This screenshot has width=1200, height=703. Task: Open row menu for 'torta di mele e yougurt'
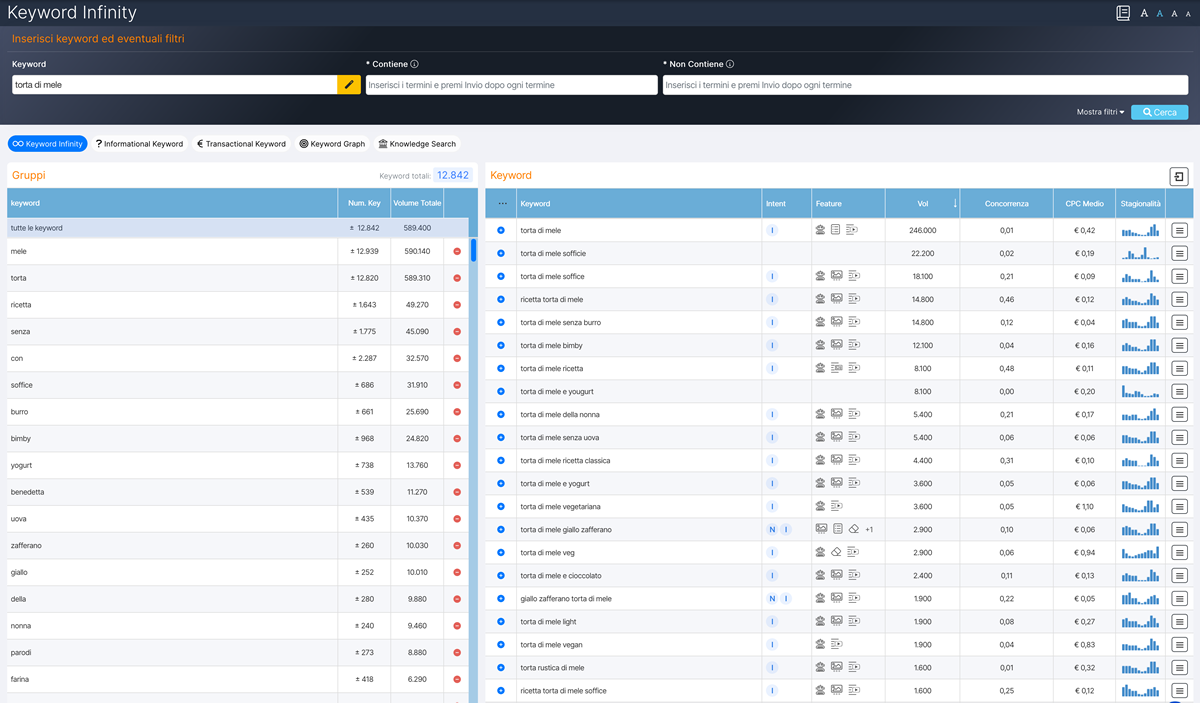1180,391
